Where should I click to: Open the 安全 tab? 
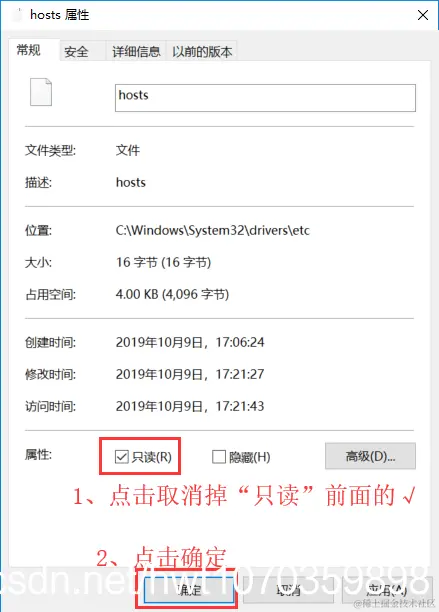76,52
